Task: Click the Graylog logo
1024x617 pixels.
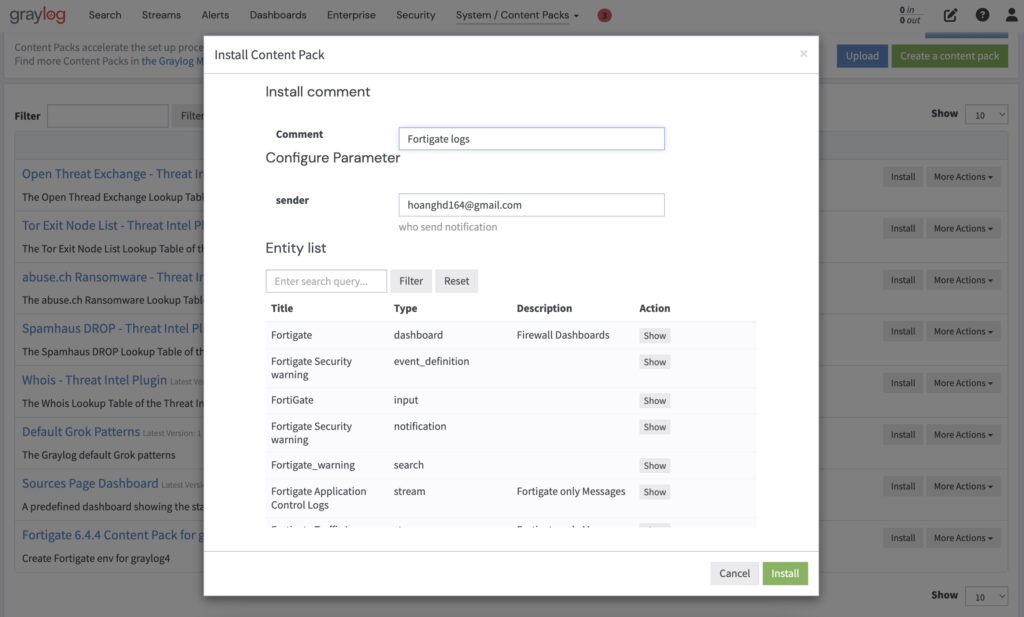Action: click(x=37, y=14)
